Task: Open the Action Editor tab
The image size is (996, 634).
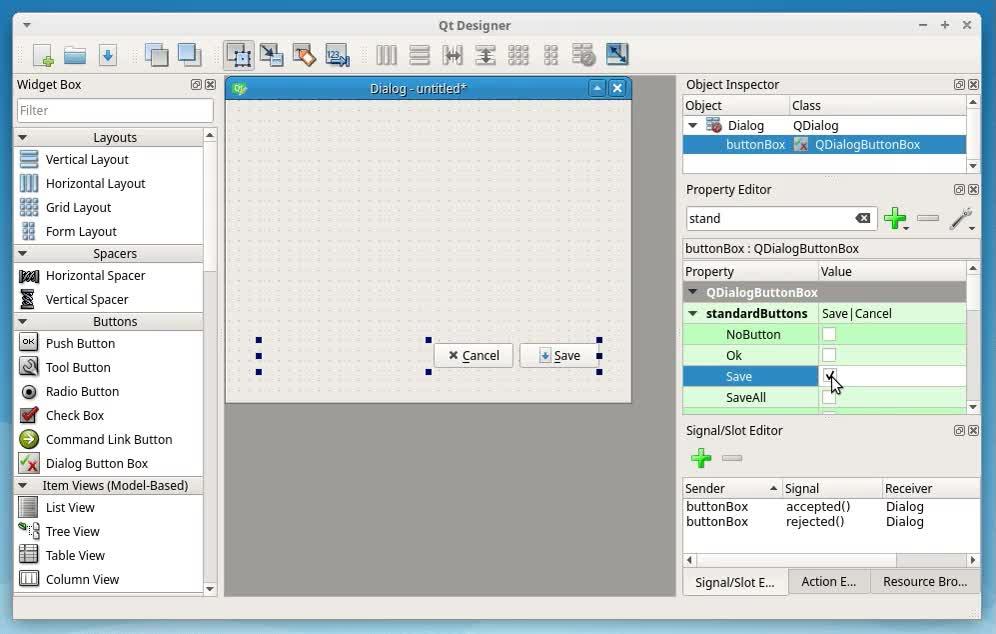Action: click(828, 582)
